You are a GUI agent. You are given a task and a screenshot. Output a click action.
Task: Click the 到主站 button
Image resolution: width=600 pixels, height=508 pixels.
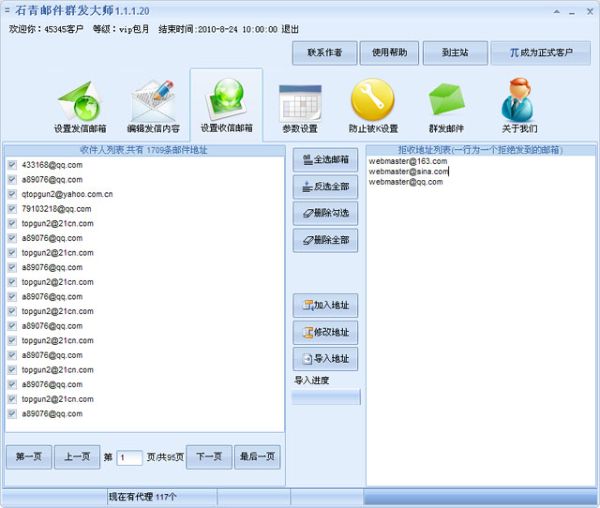[455, 53]
